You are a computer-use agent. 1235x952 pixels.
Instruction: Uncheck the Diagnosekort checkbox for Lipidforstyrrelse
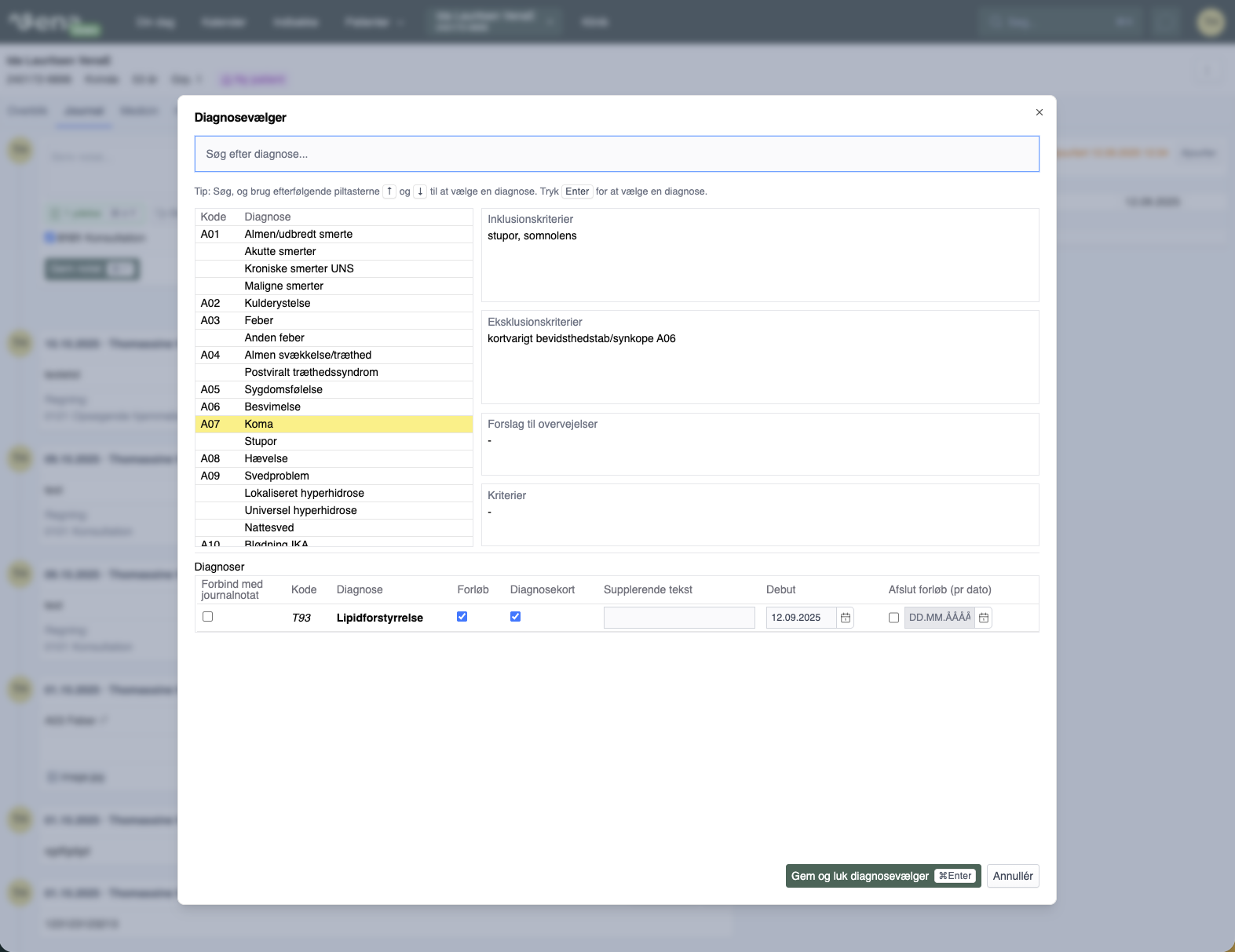pyautogui.click(x=515, y=617)
